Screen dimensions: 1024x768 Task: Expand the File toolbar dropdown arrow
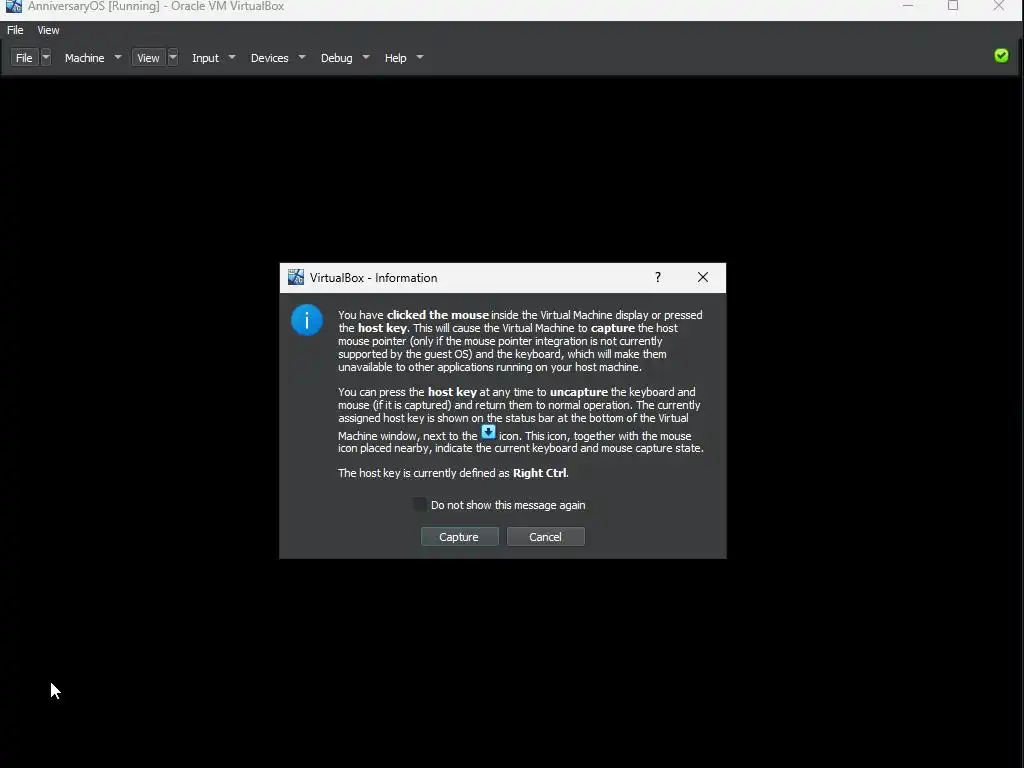[x=46, y=57]
